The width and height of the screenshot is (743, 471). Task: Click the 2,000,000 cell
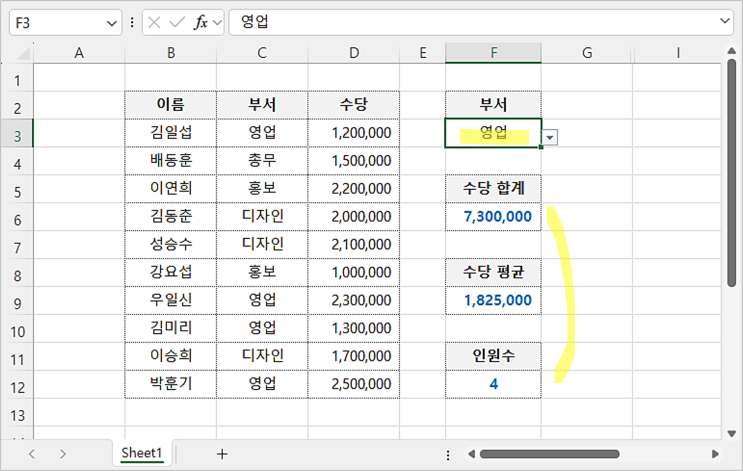pos(354,217)
